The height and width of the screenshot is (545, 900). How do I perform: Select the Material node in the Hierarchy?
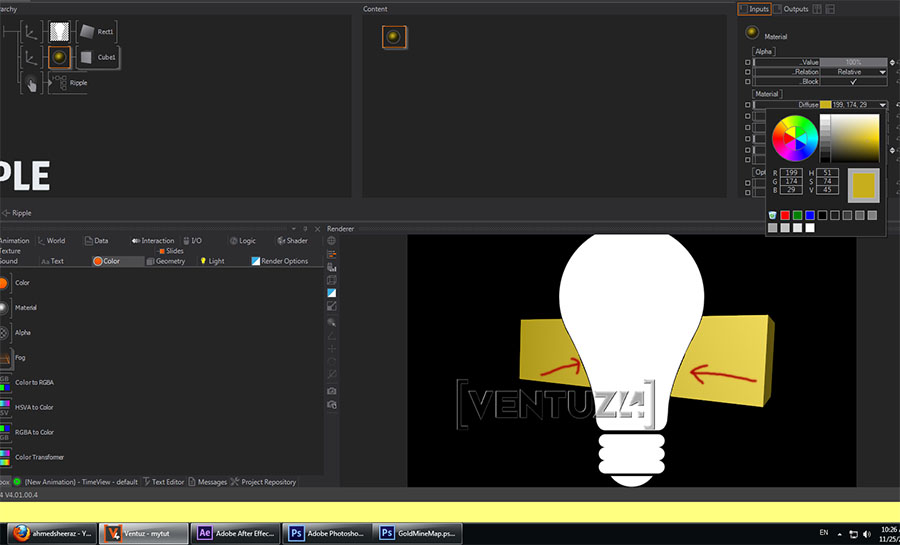click(59, 57)
